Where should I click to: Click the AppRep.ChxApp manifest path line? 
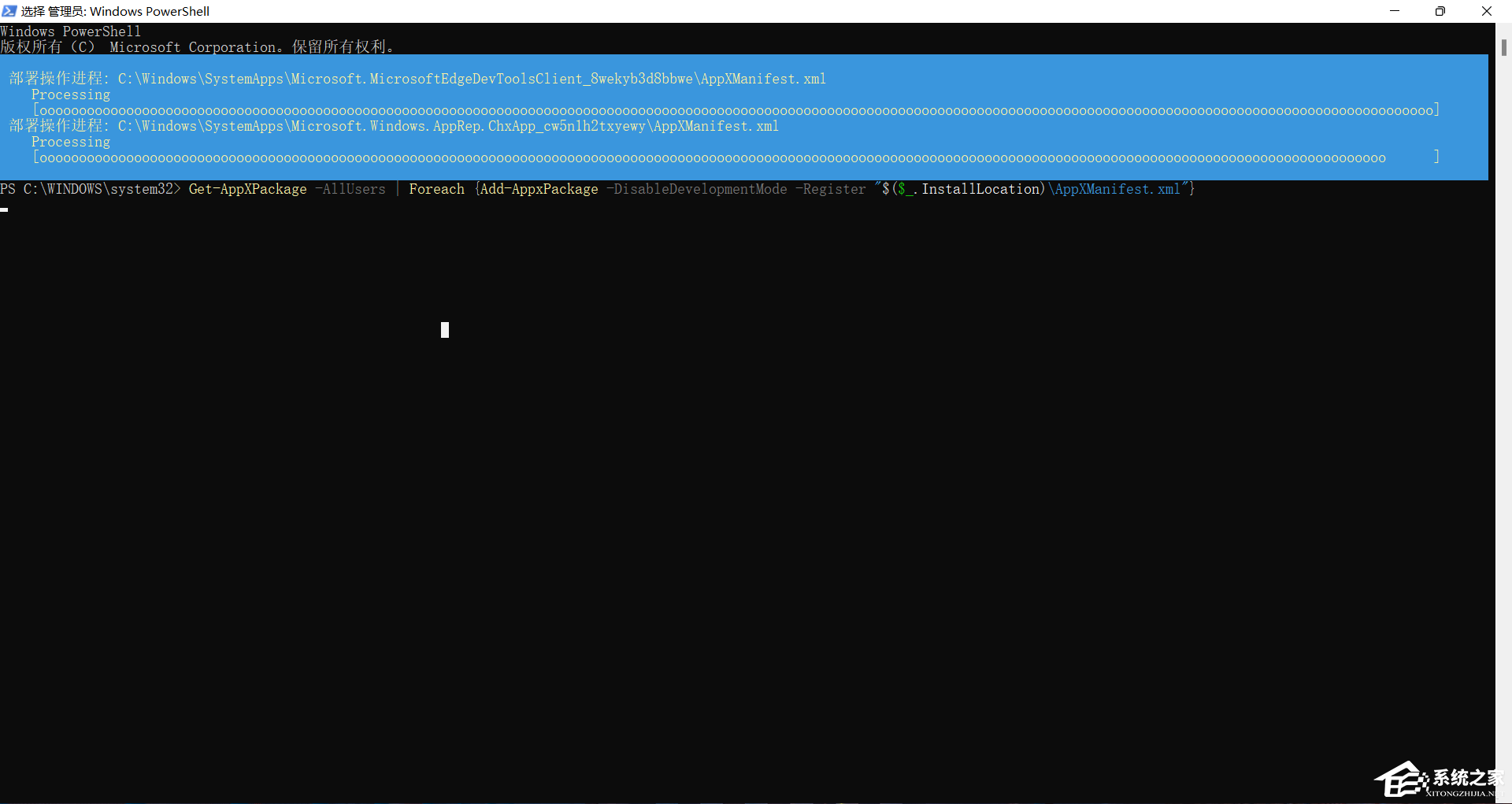click(x=394, y=126)
